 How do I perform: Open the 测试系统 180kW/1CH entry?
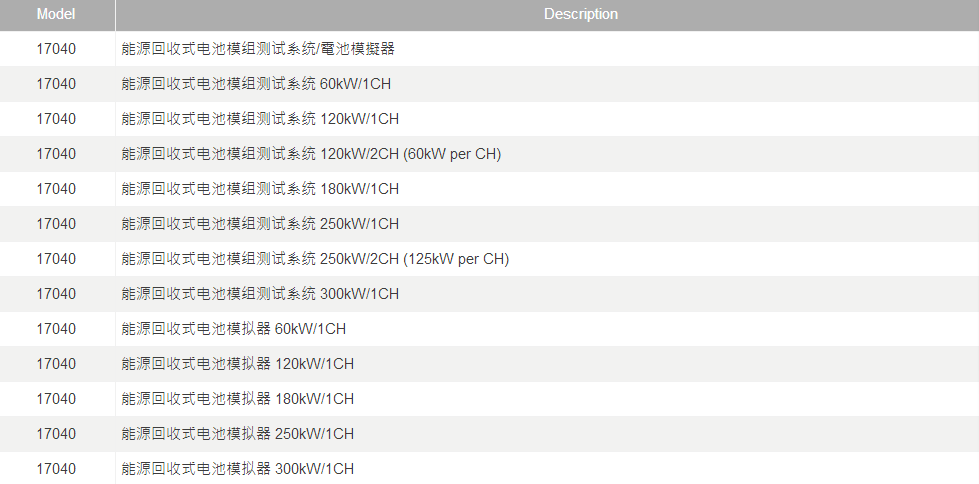[x=260, y=188]
